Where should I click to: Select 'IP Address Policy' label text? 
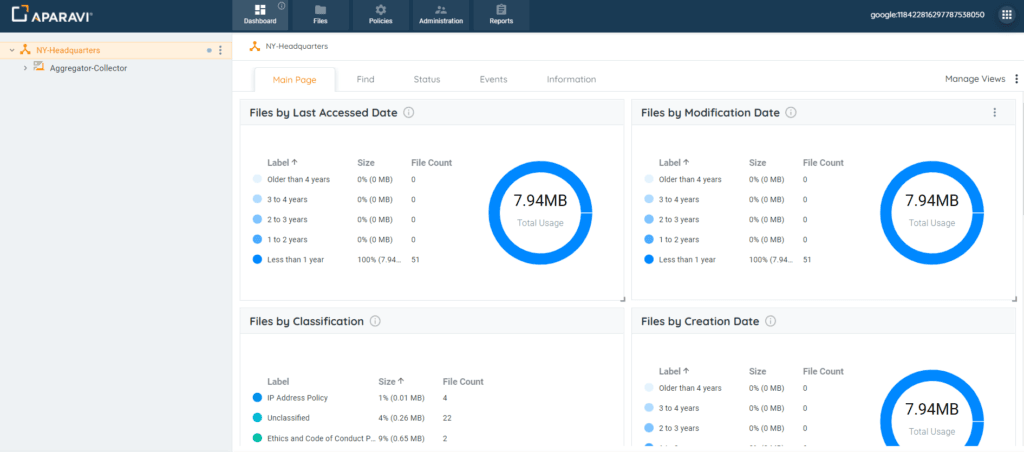[297, 398]
